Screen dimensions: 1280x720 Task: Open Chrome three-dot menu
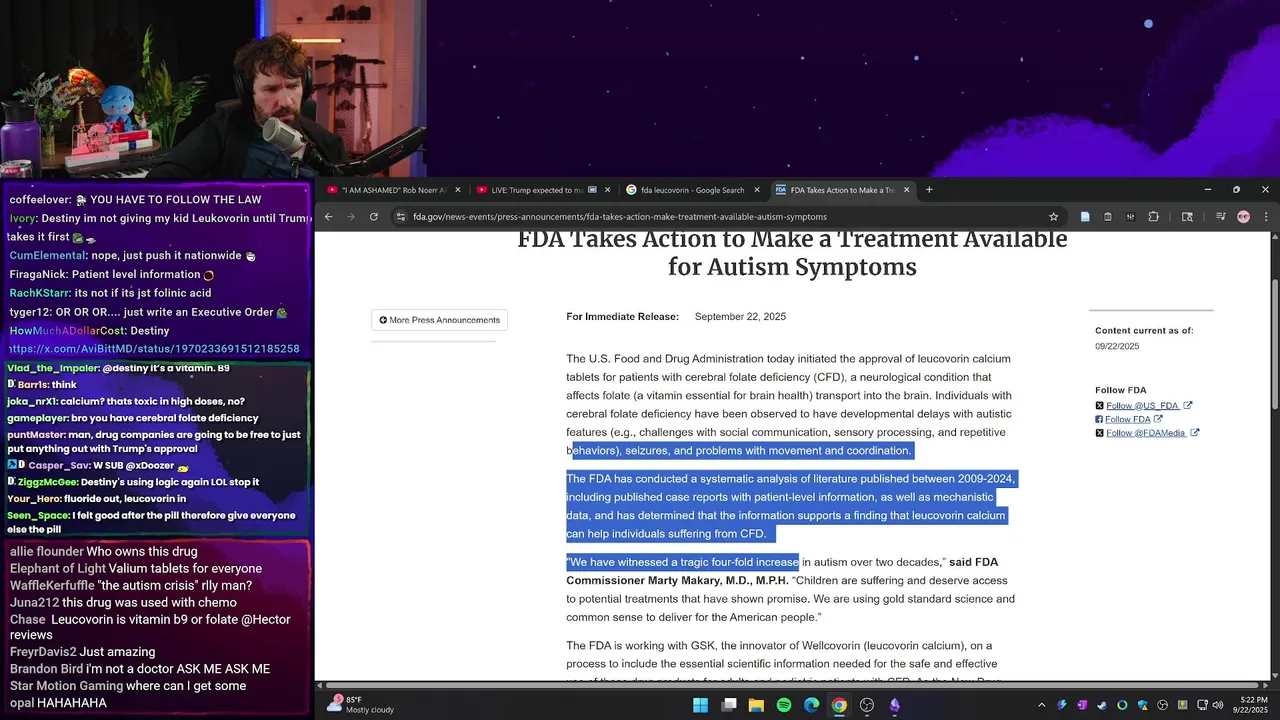pyautogui.click(x=1266, y=216)
